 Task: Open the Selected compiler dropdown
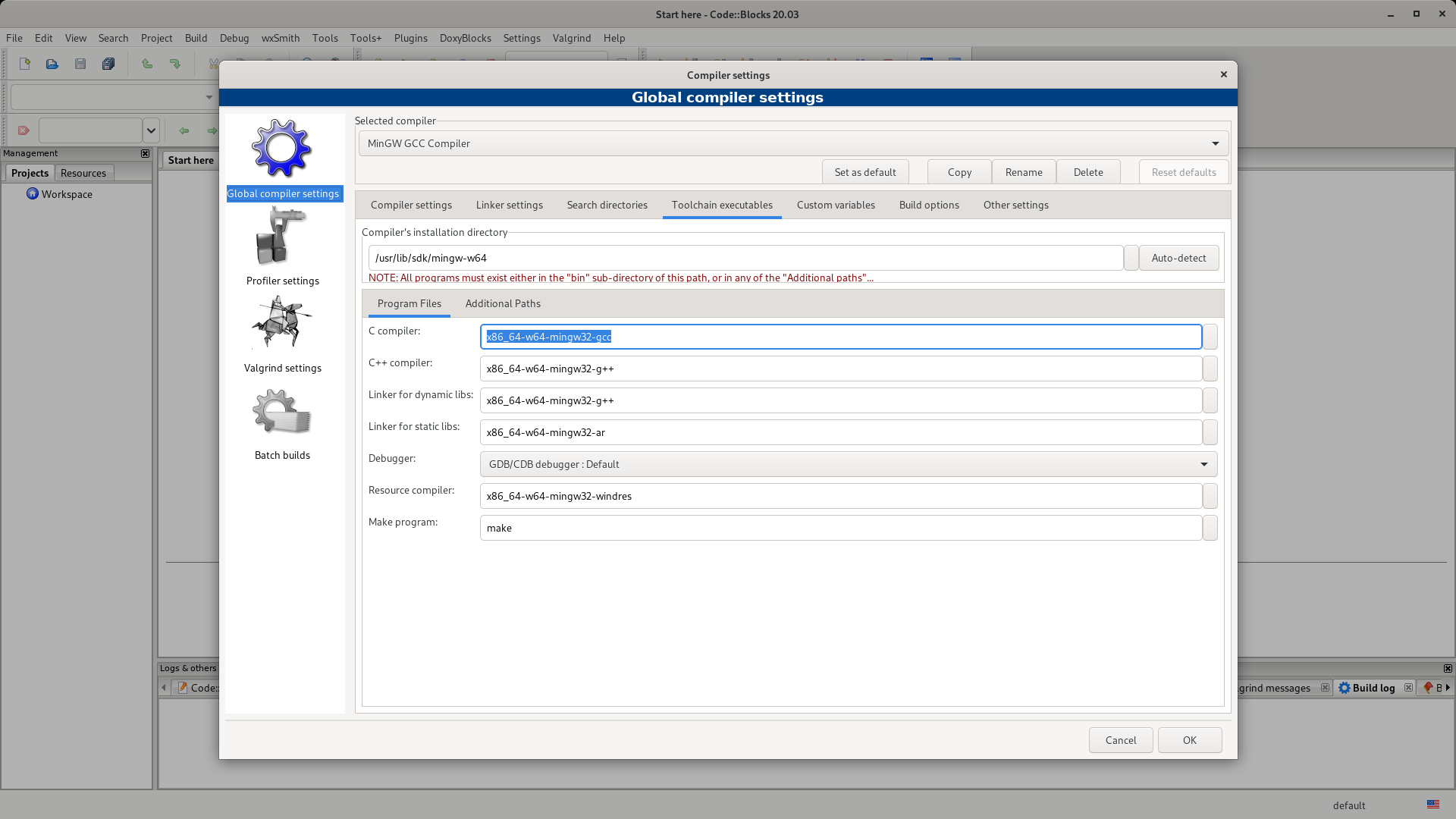click(793, 143)
